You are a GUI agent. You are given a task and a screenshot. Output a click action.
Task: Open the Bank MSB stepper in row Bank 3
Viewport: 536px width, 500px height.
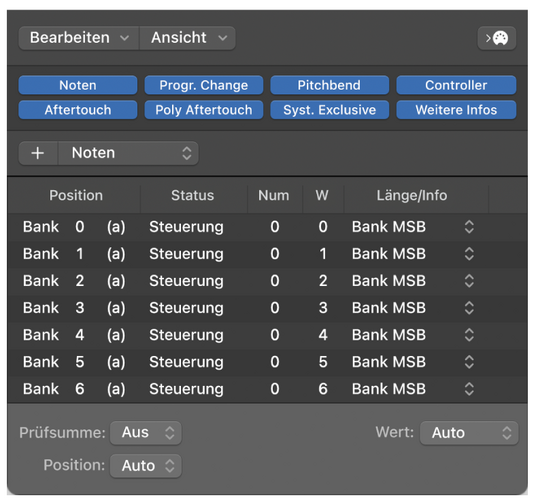469,308
